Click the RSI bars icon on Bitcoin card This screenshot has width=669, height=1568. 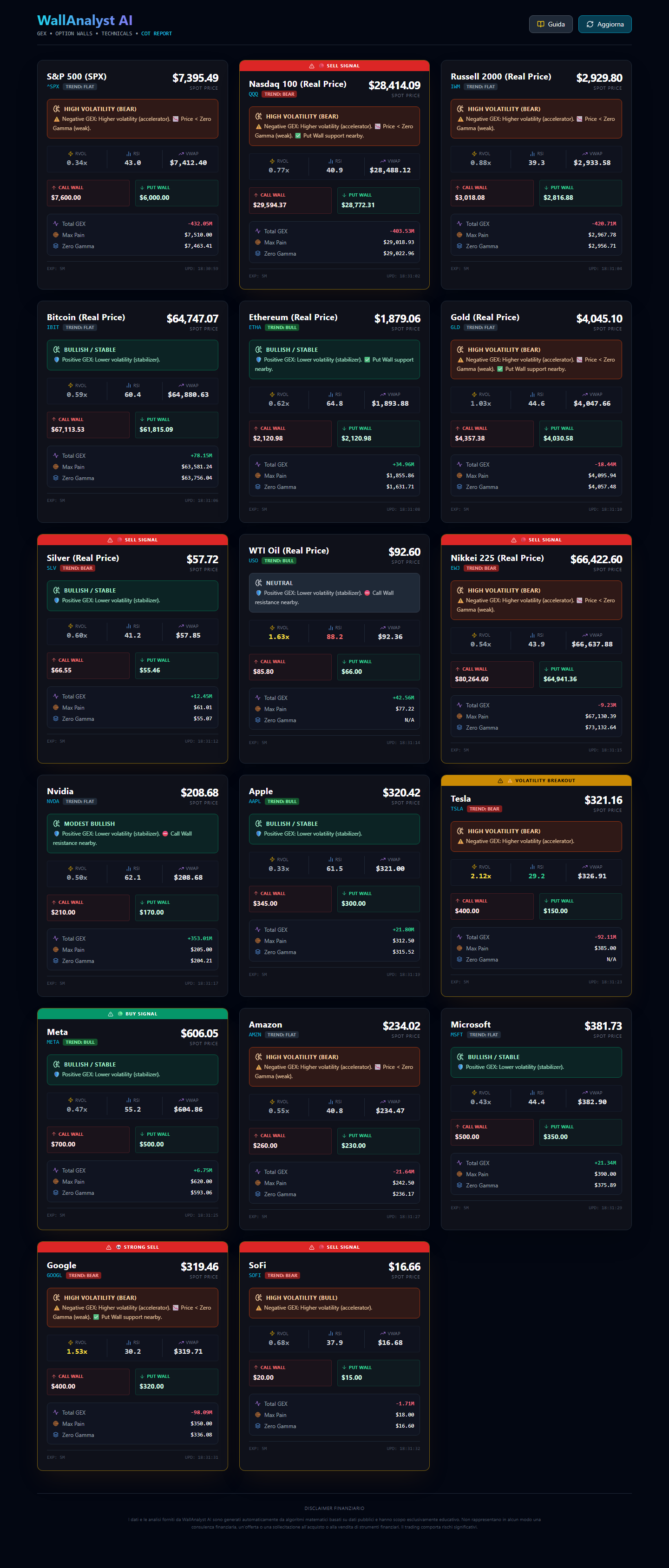coord(128,385)
